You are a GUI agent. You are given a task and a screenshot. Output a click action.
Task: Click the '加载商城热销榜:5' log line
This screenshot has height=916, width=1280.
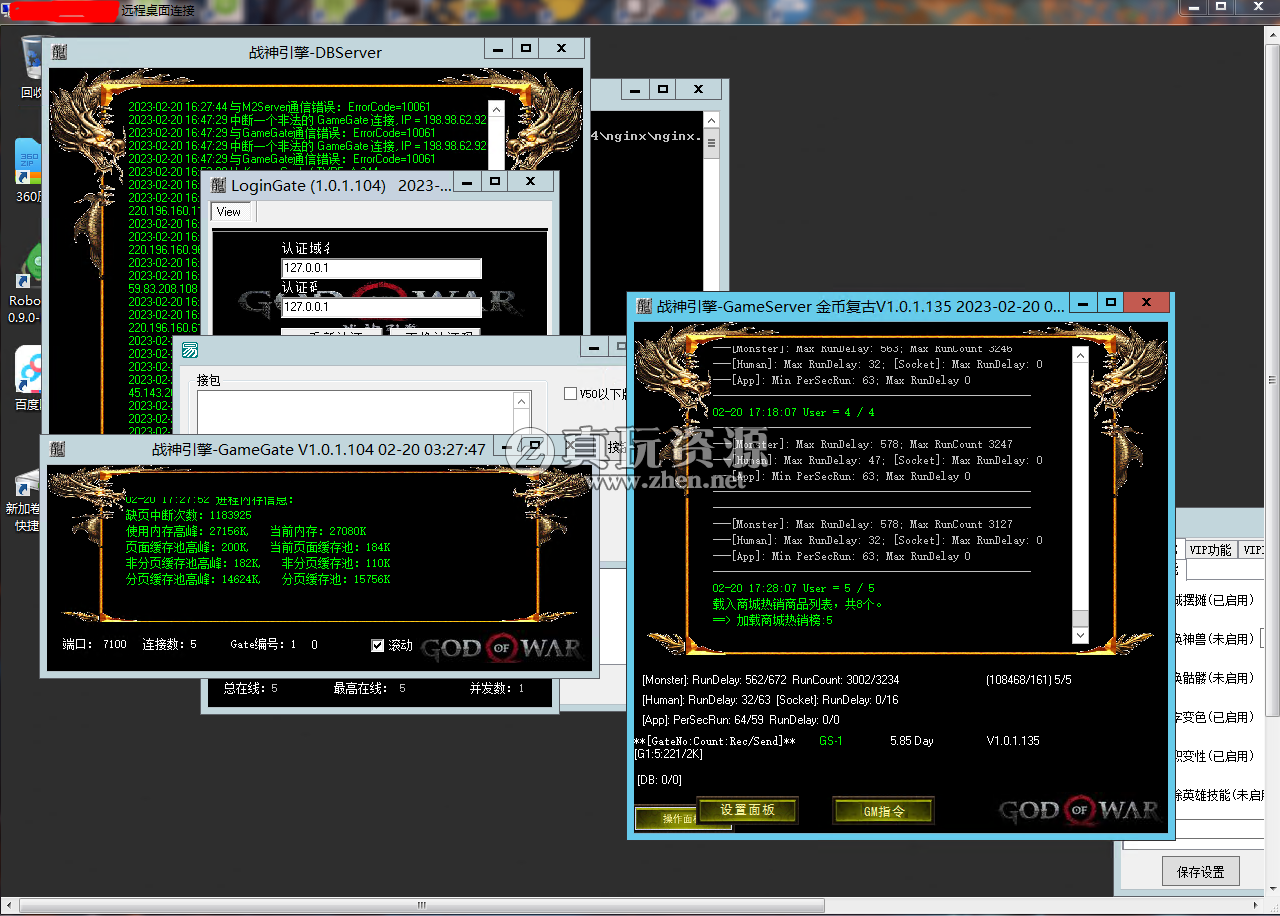coord(772,620)
